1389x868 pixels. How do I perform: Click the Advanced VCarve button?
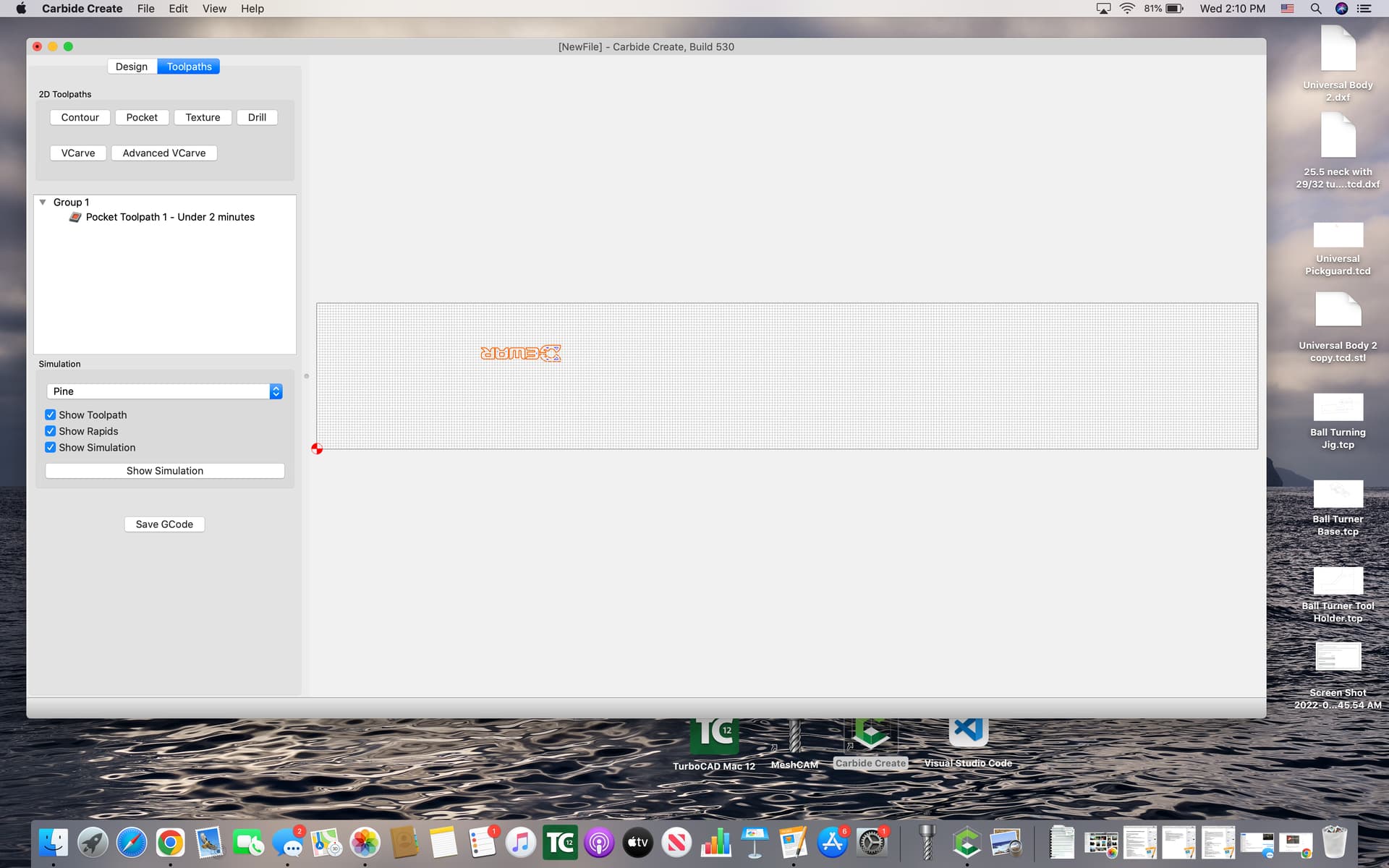[x=164, y=153]
